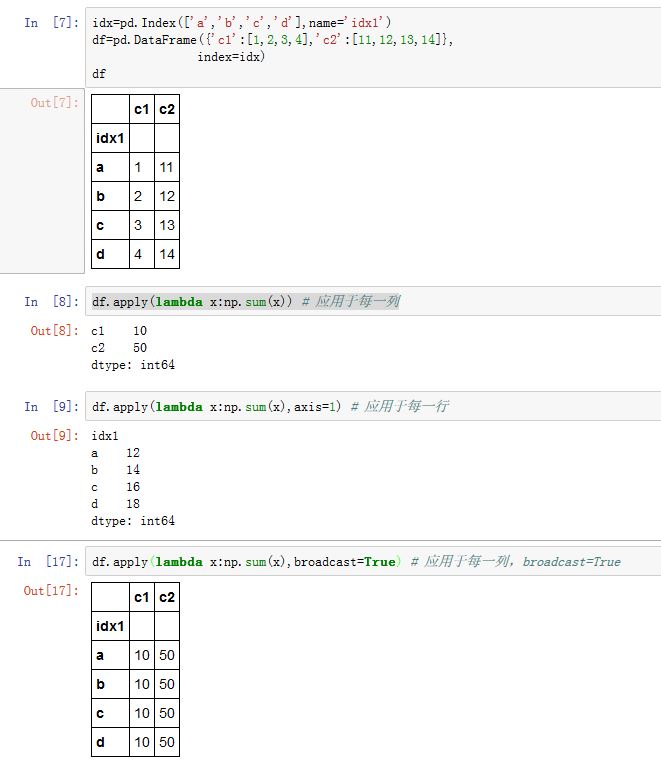Screen dimensions: 661x764
Task: Click the 50 value in row d
Action: click(167, 742)
